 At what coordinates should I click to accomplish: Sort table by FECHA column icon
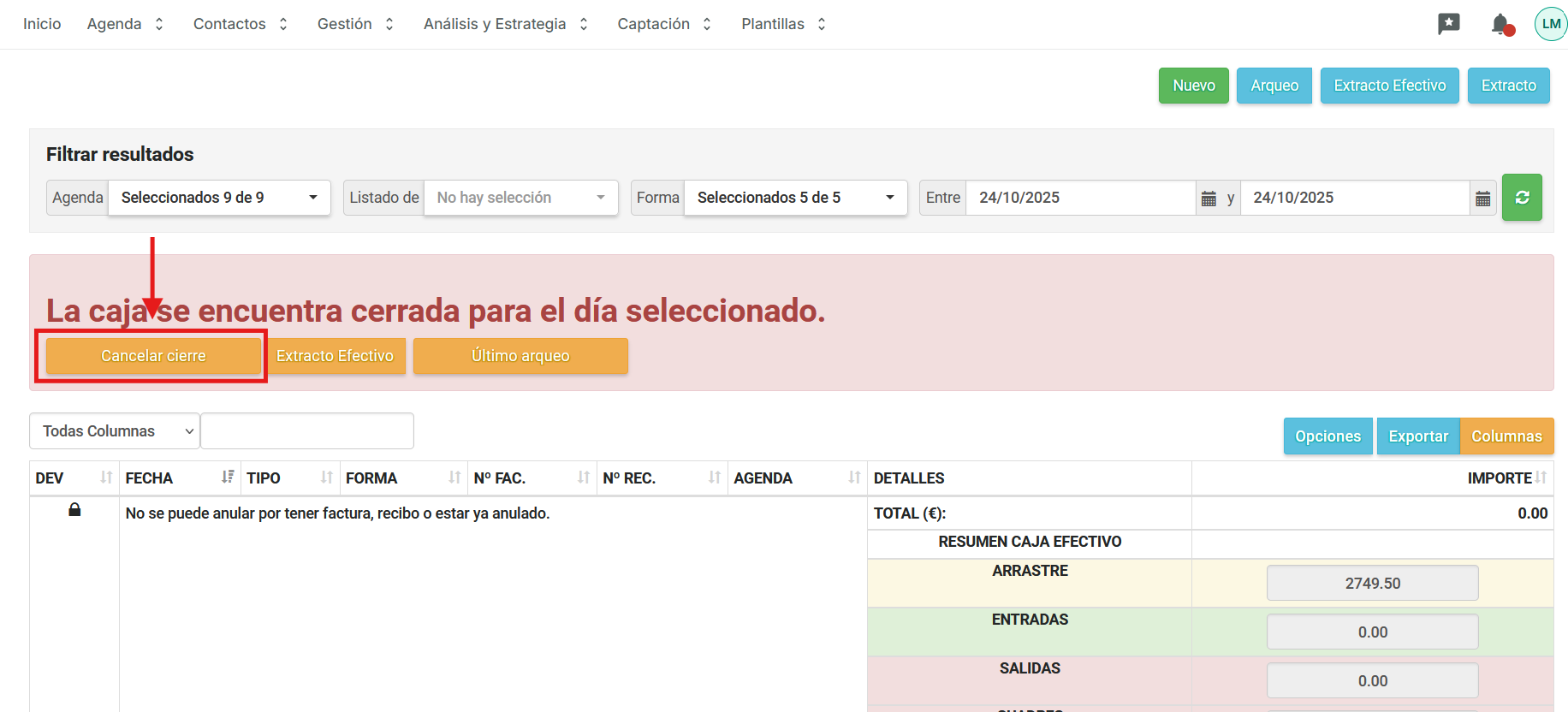(x=227, y=478)
